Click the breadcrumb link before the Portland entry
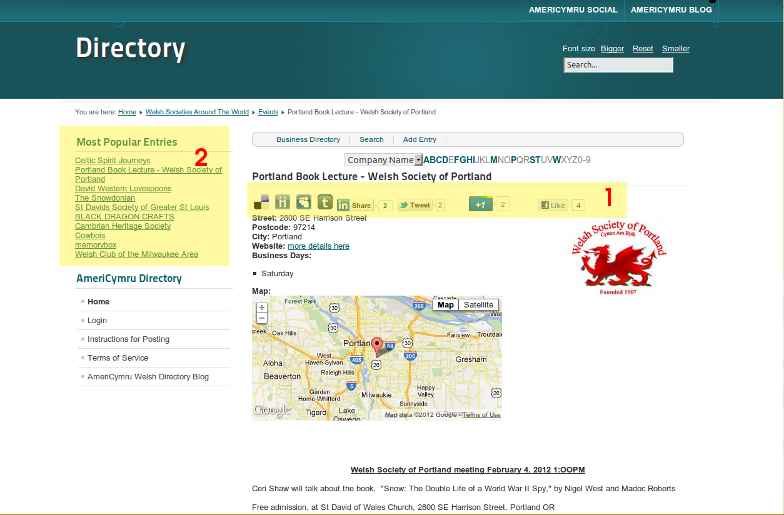 pyautogui.click(x=268, y=112)
